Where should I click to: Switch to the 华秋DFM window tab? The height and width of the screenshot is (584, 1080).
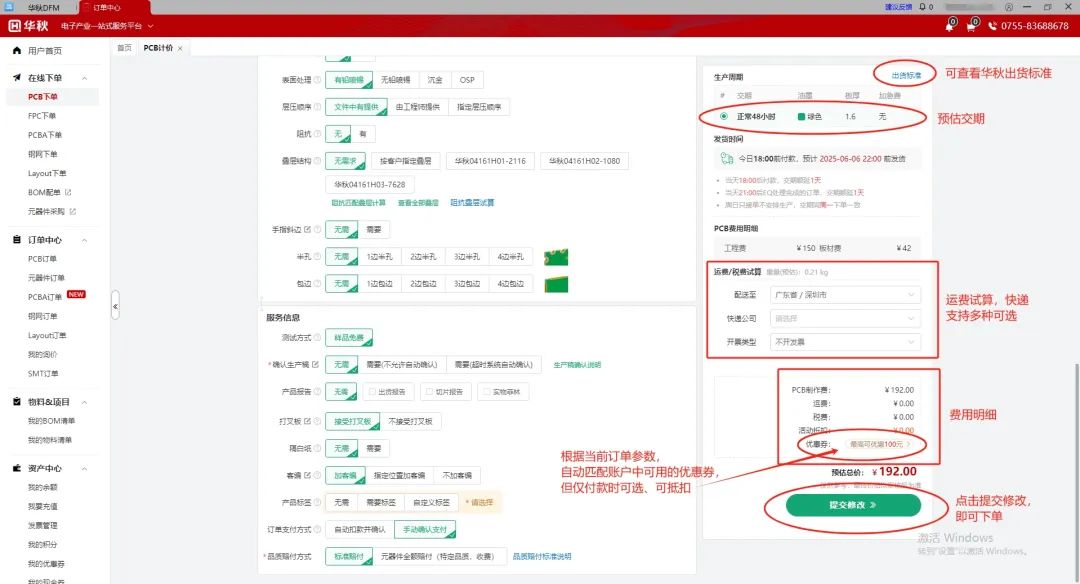[43, 8]
